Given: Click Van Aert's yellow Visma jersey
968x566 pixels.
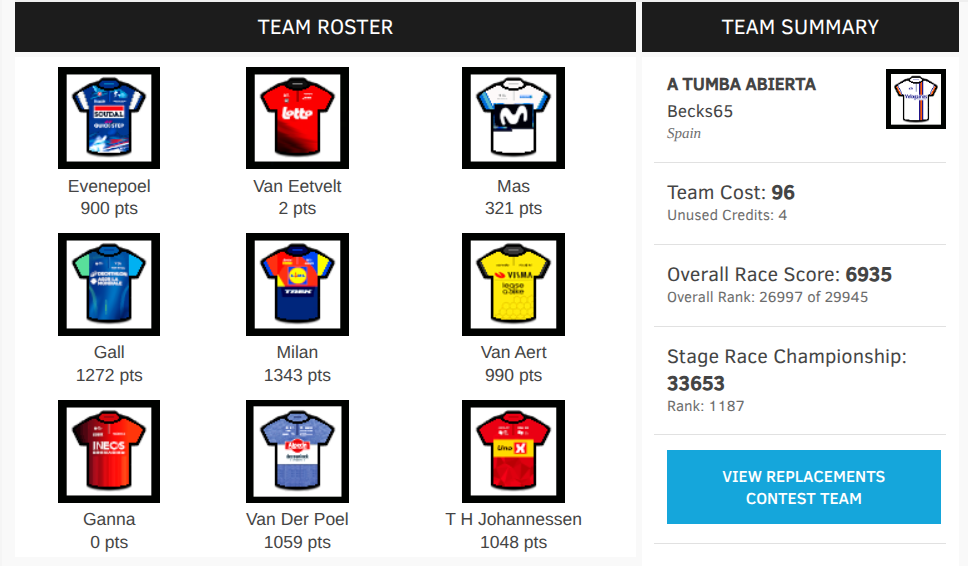Looking at the screenshot, I should point(513,285).
